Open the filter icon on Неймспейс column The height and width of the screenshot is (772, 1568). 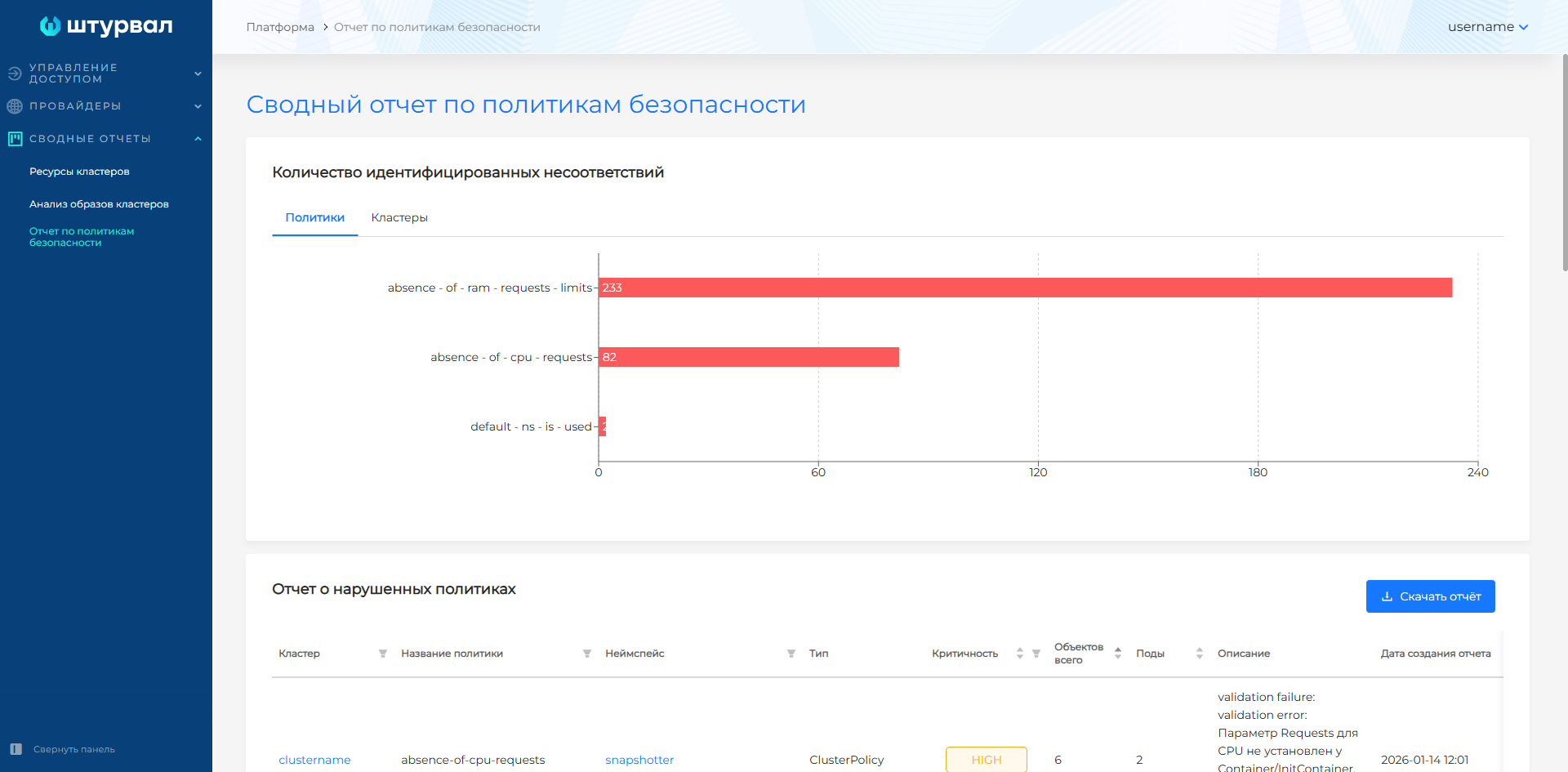(x=791, y=654)
